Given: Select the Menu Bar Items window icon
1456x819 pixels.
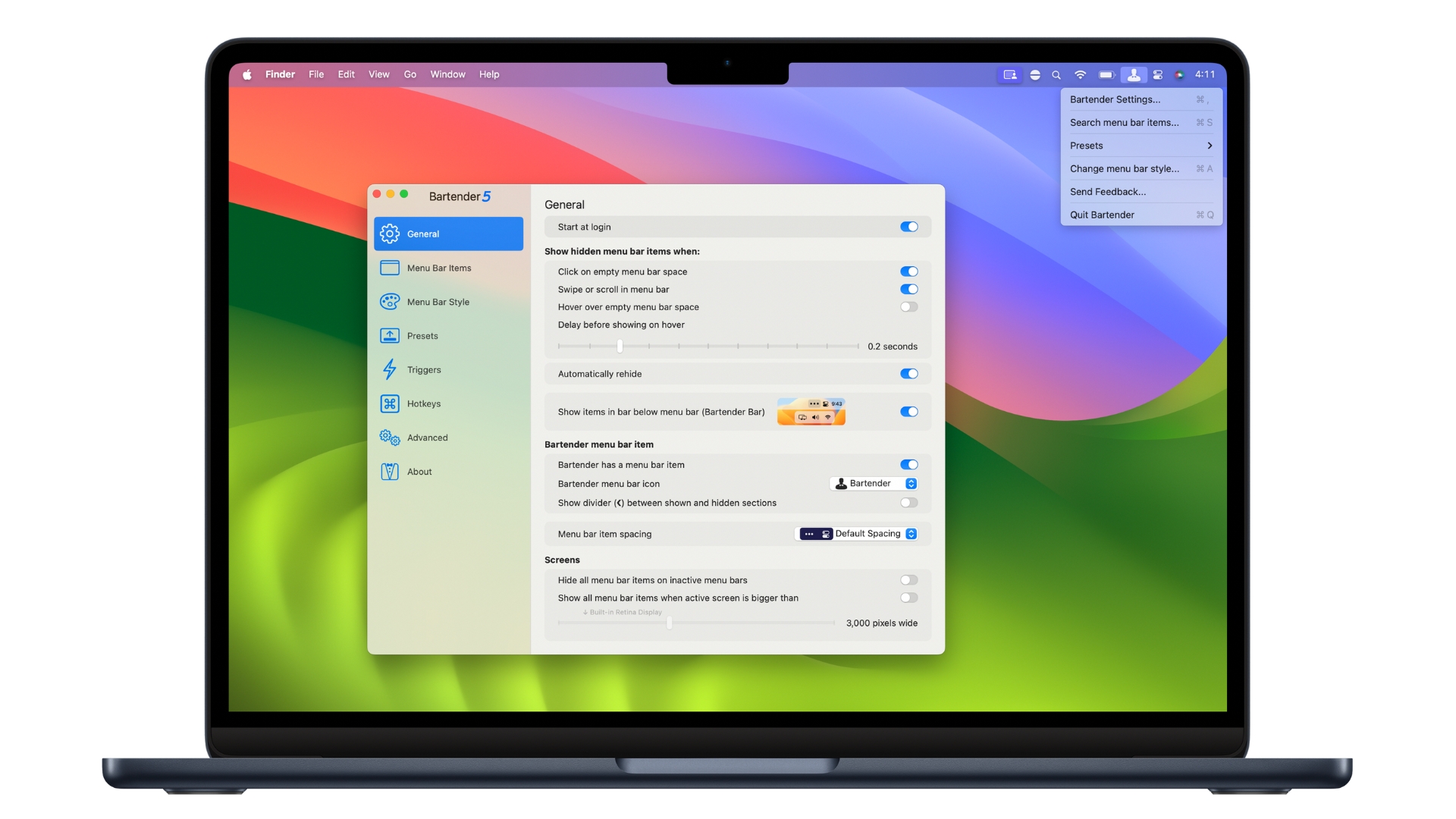Looking at the screenshot, I should (390, 268).
